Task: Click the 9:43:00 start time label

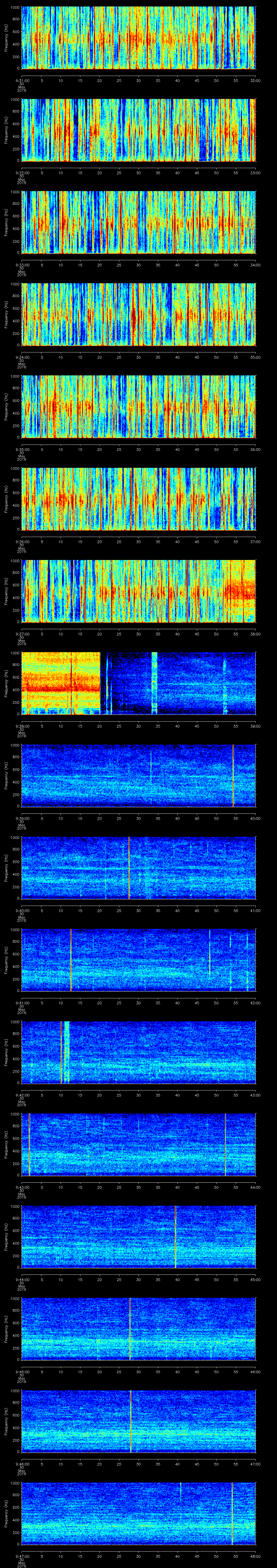Action: pos(22,1187)
